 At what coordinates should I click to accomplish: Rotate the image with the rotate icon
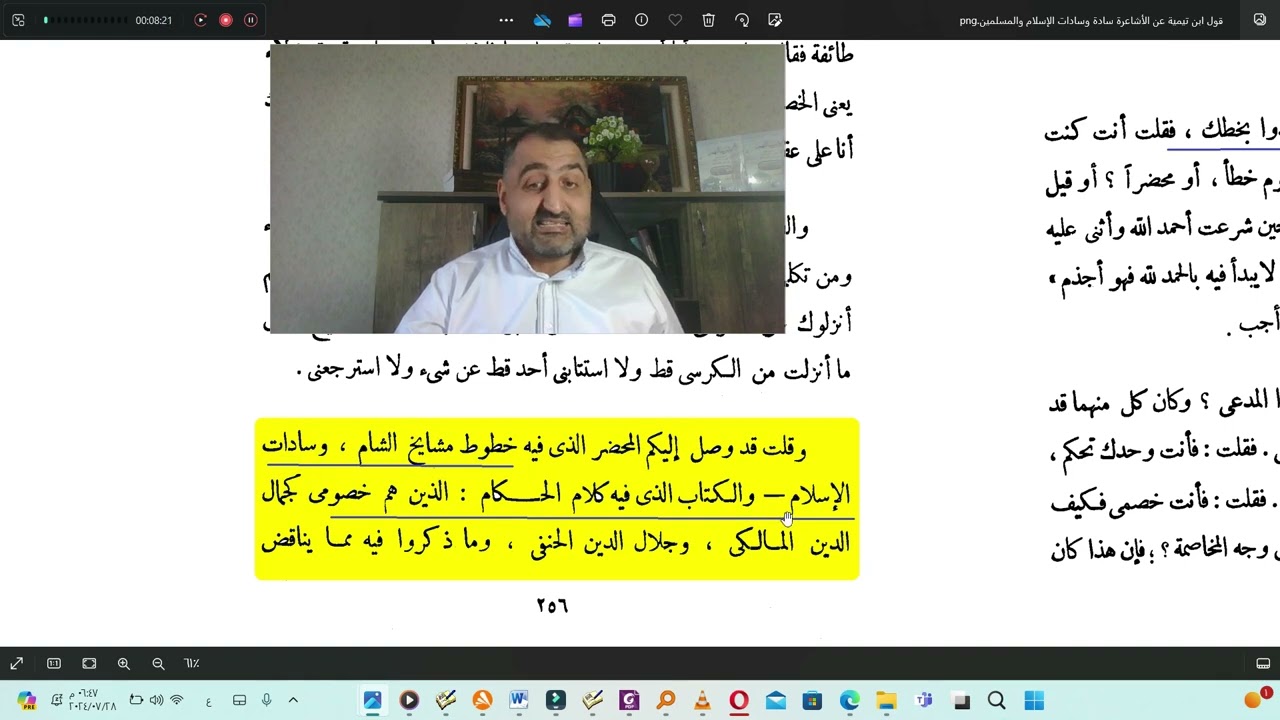click(x=742, y=20)
